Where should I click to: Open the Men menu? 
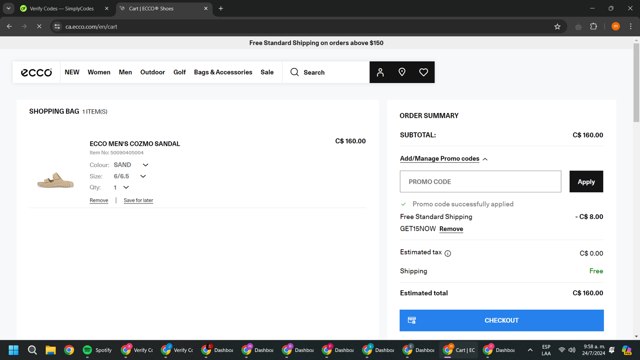[x=125, y=72]
